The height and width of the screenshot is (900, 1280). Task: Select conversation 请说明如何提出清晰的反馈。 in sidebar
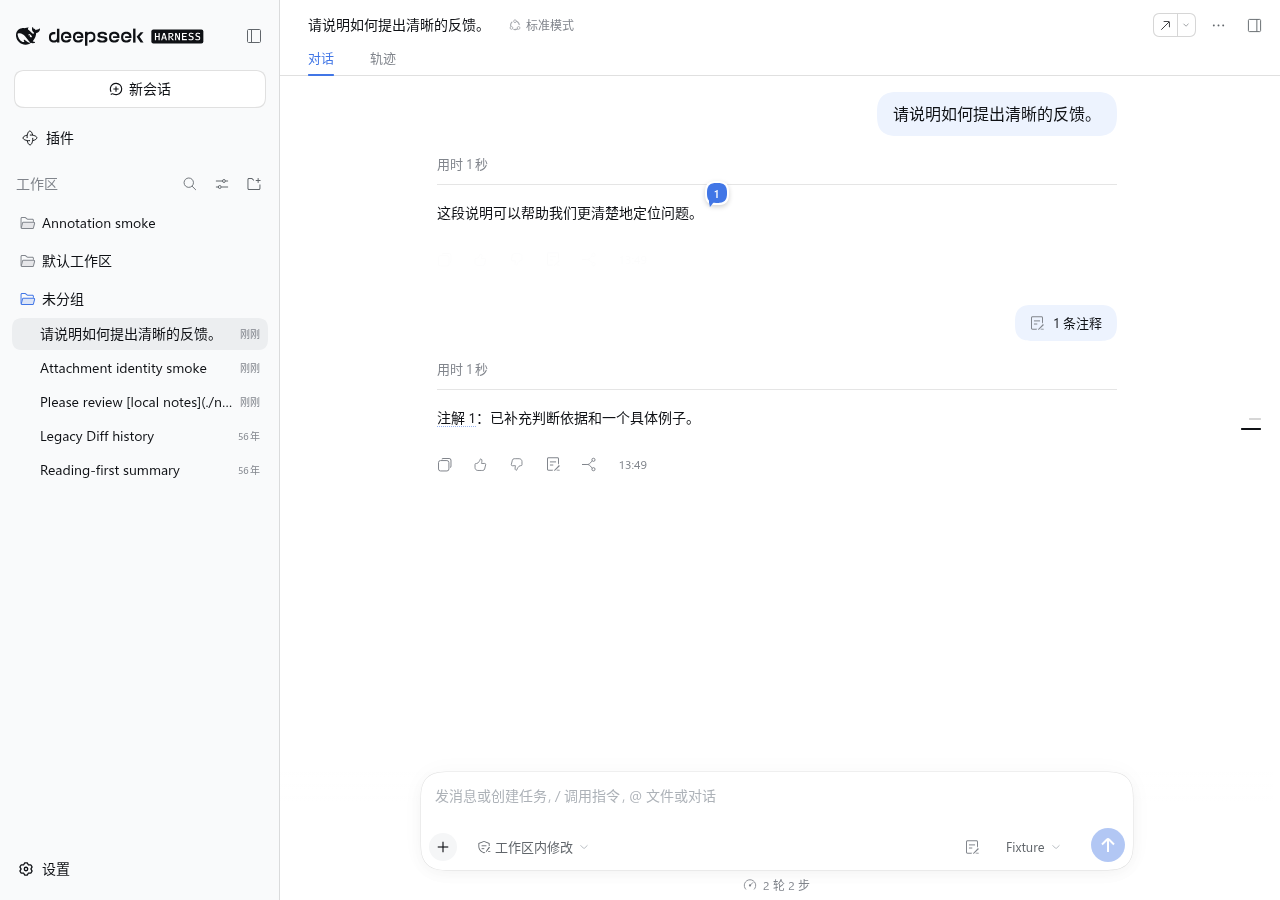(x=140, y=334)
